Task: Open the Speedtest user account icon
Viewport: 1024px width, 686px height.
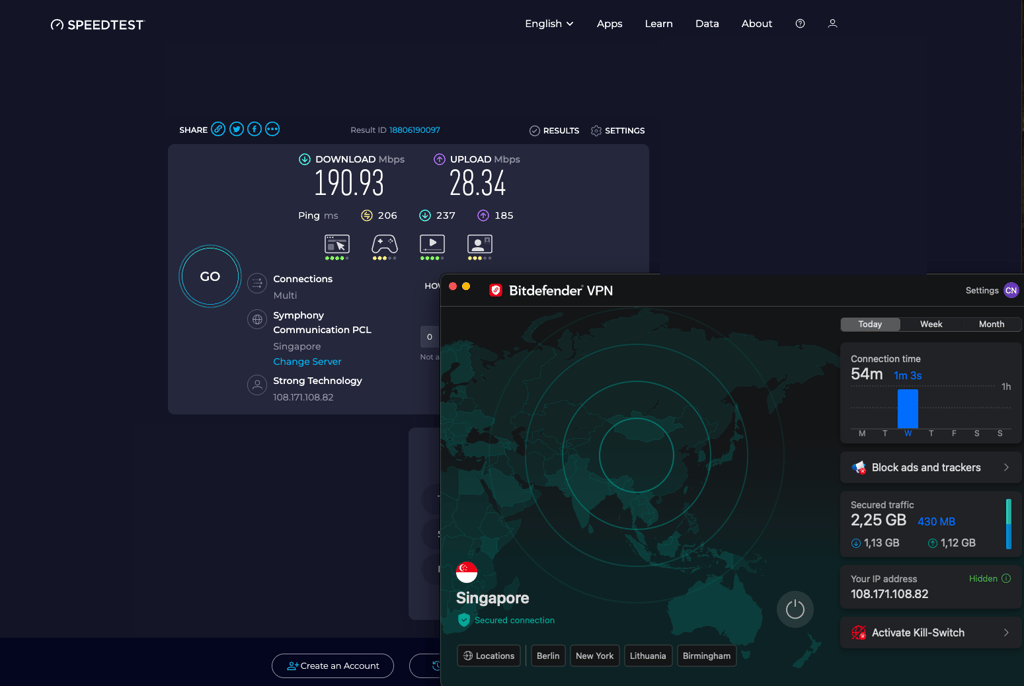Action: (x=832, y=24)
